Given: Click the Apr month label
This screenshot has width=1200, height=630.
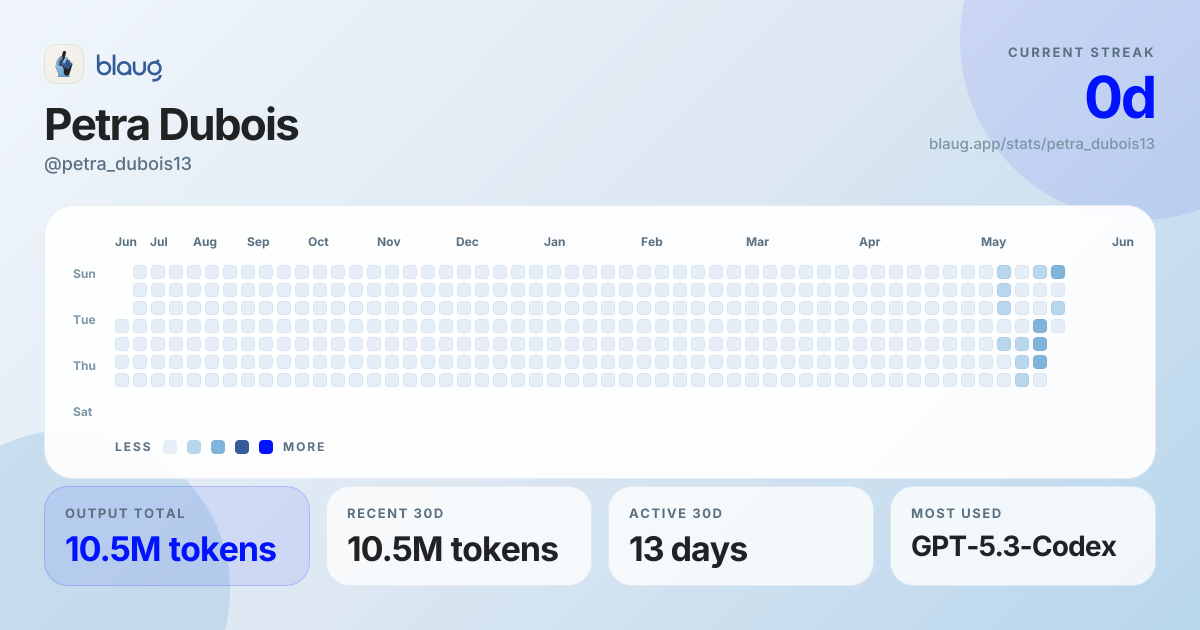Looking at the screenshot, I should pos(870,242).
